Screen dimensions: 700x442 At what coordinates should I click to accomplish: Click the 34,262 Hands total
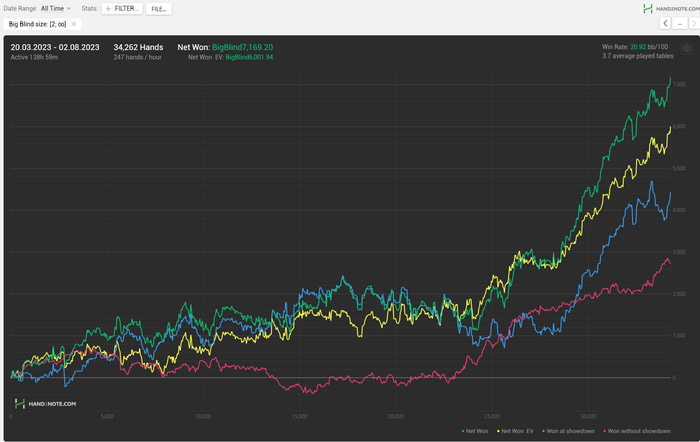138,47
